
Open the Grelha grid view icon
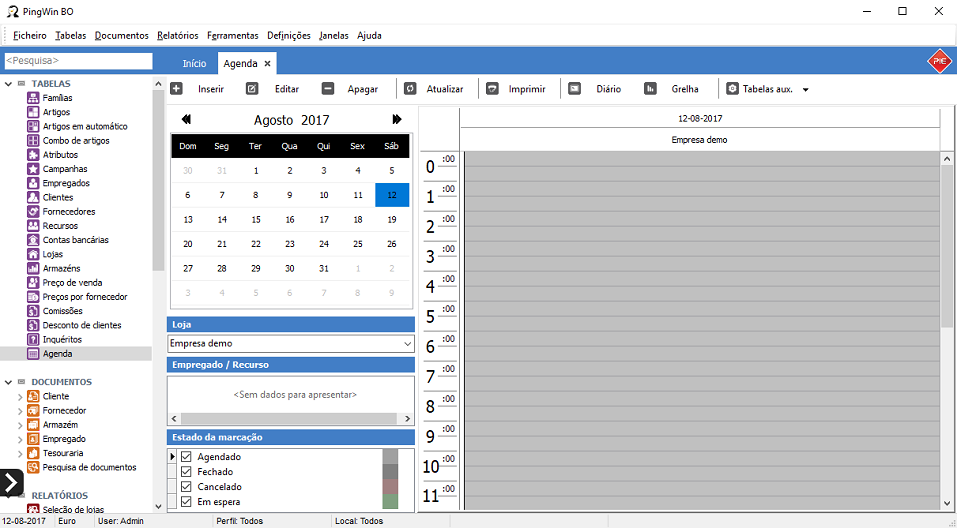(650, 89)
